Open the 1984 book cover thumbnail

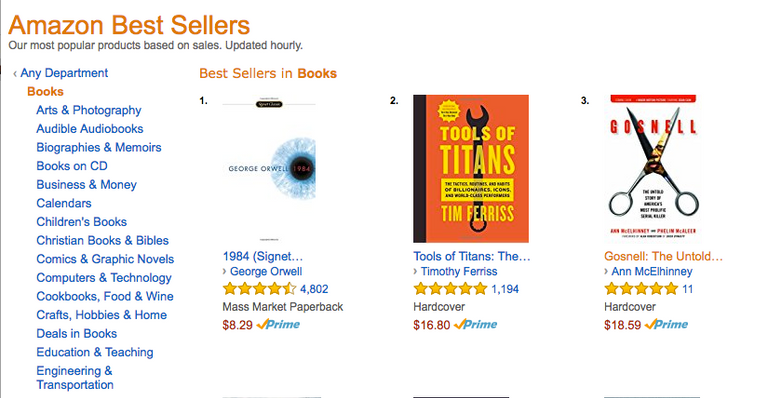[269, 169]
